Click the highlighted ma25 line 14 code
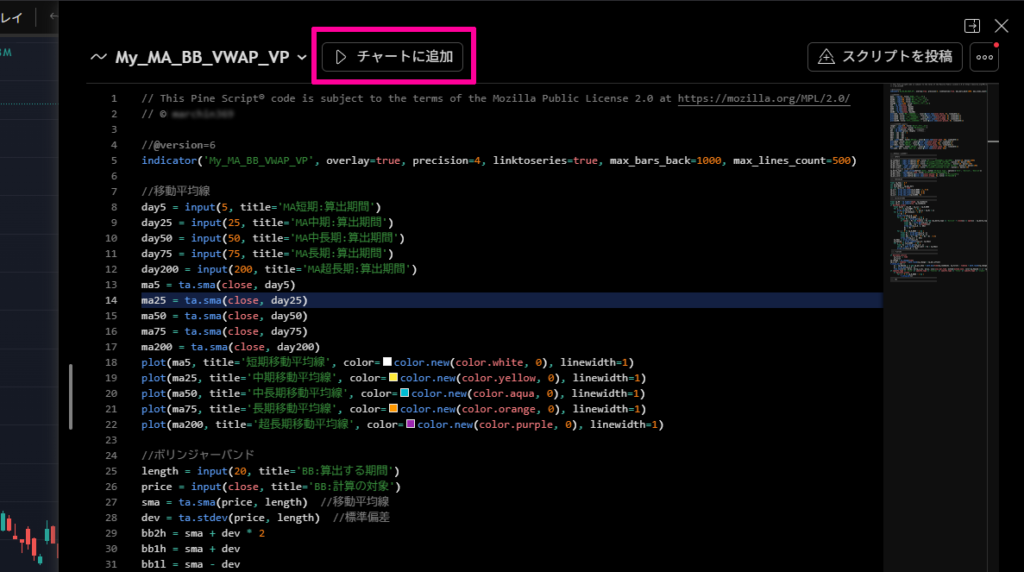 pyautogui.click(x=225, y=300)
